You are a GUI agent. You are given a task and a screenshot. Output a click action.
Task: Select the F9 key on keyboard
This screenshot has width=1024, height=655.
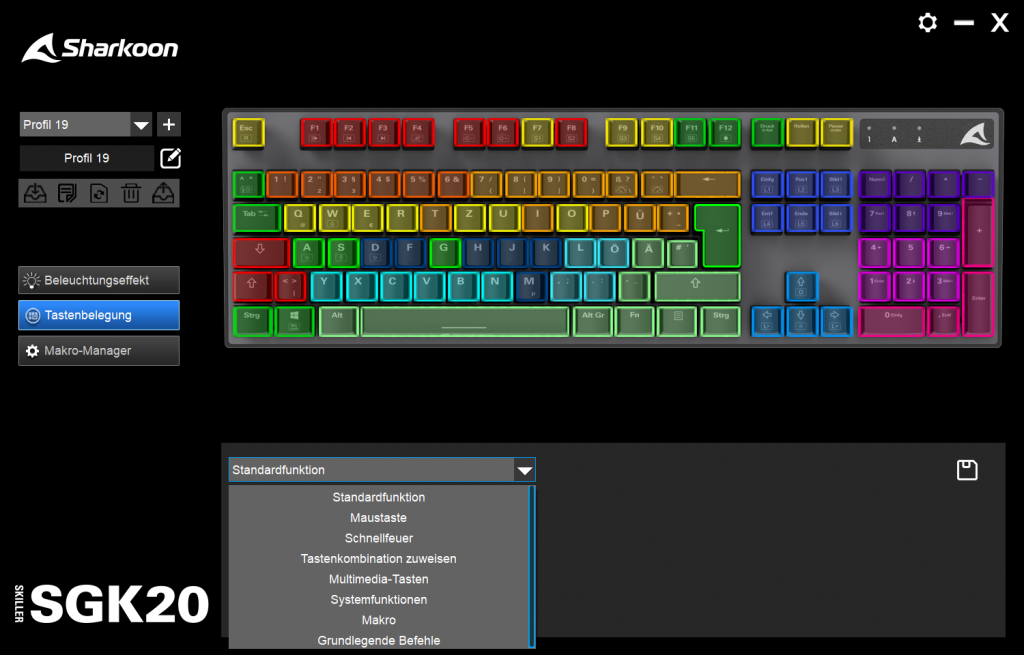[x=622, y=133]
